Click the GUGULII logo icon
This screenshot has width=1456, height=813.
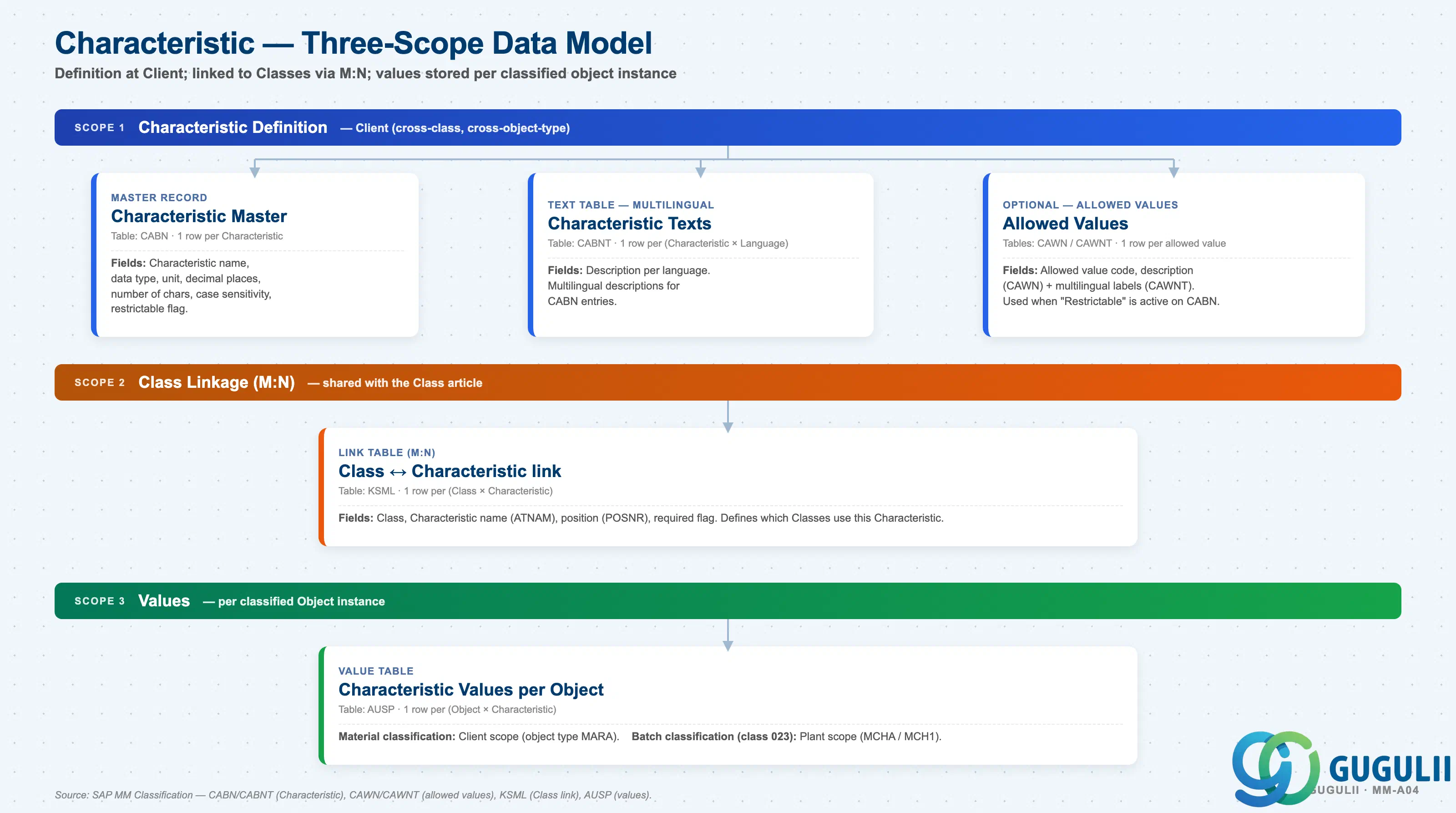pyautogui.click(x=1276, y=768)
